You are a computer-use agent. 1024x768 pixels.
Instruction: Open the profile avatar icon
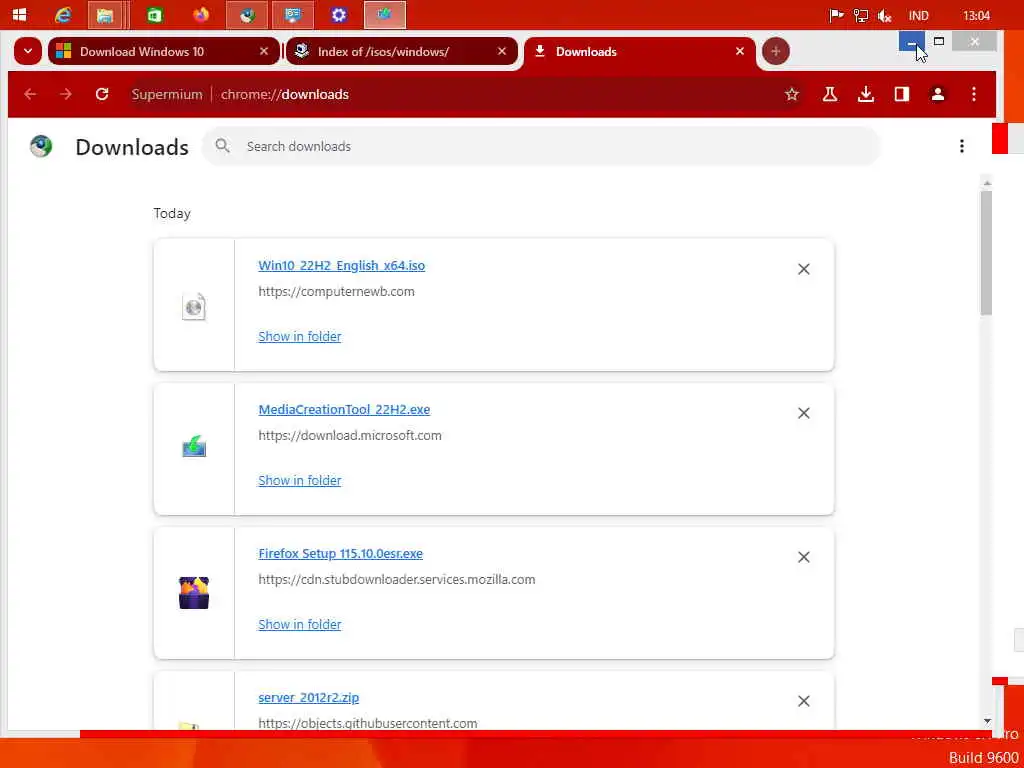pyautogui.click(x=938, y=94)
